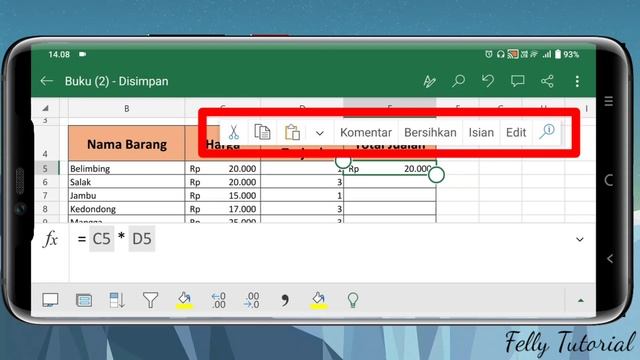Tap the fx function button

50,239
